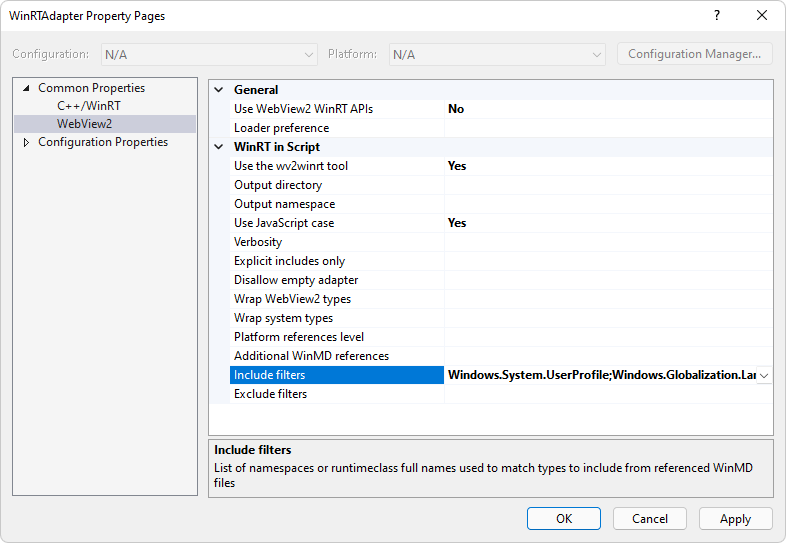Select the Wrap WebView2 types property
Viewport: 786px width, 543px height.
337,299
